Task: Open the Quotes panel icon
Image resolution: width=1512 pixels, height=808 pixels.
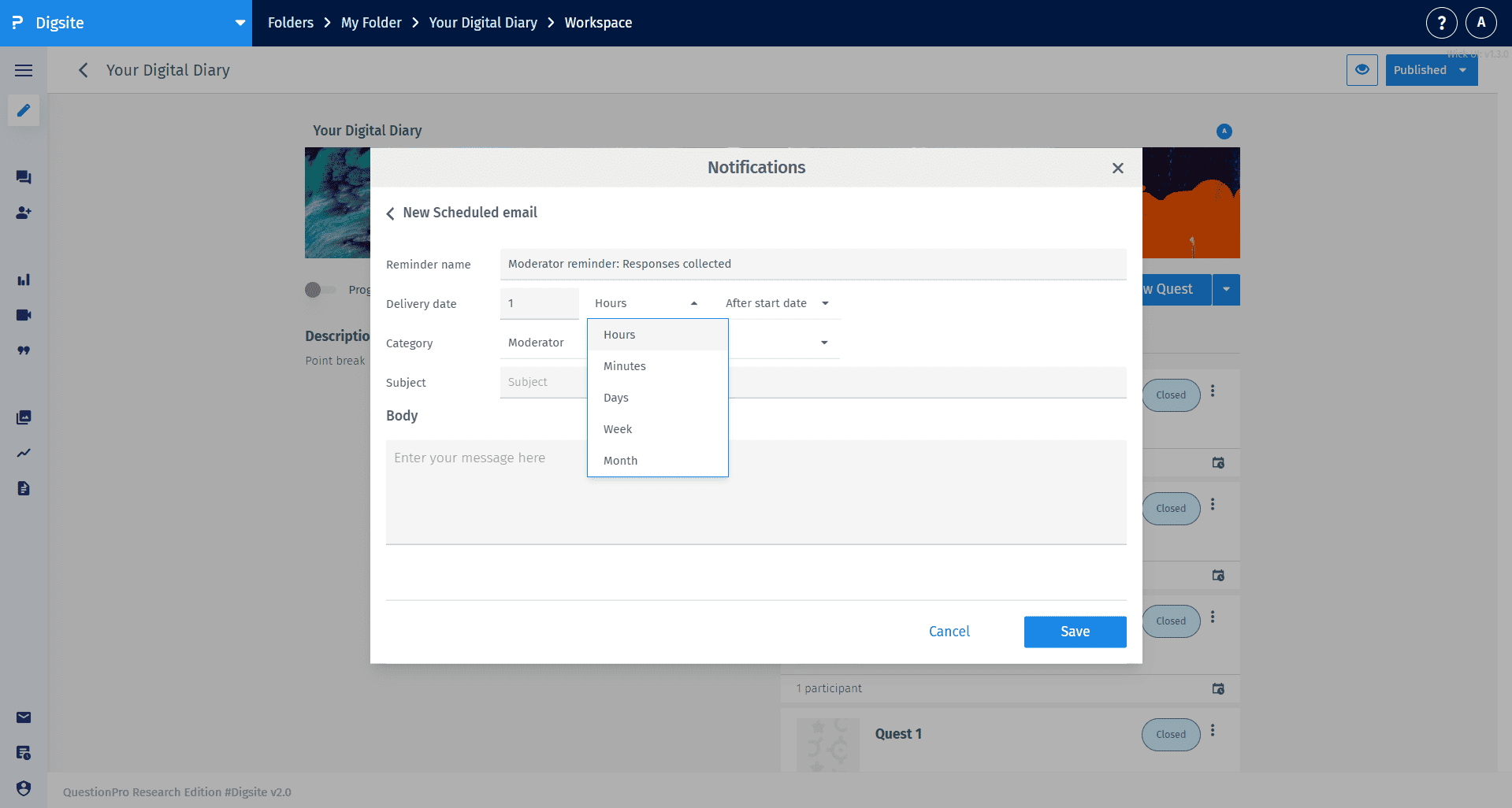Action: (x=23, y=350)
